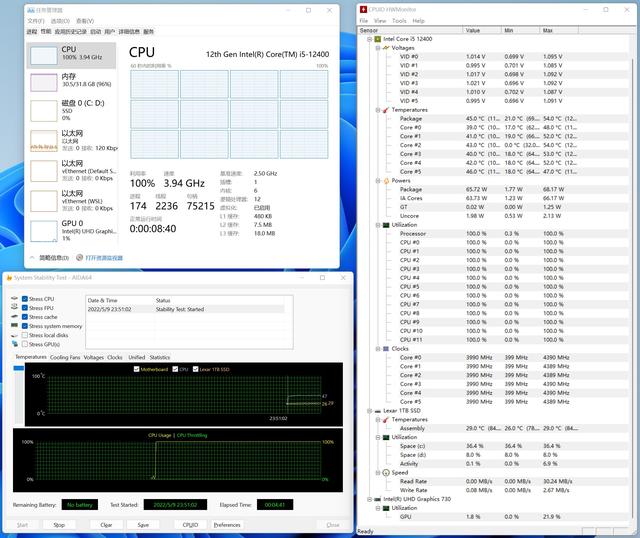Click the Stress system memory RAM icon
Viewport: 640px width, 538px height.
click(x=14, y=326)
